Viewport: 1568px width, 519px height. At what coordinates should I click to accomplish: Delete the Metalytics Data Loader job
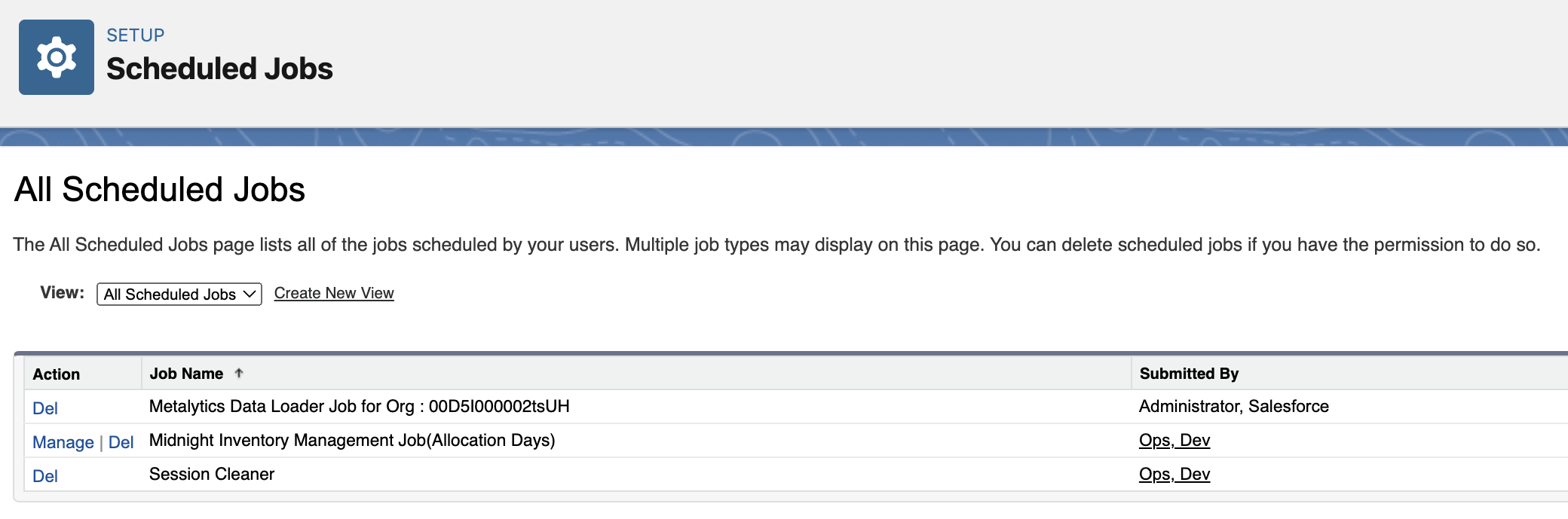45,408
